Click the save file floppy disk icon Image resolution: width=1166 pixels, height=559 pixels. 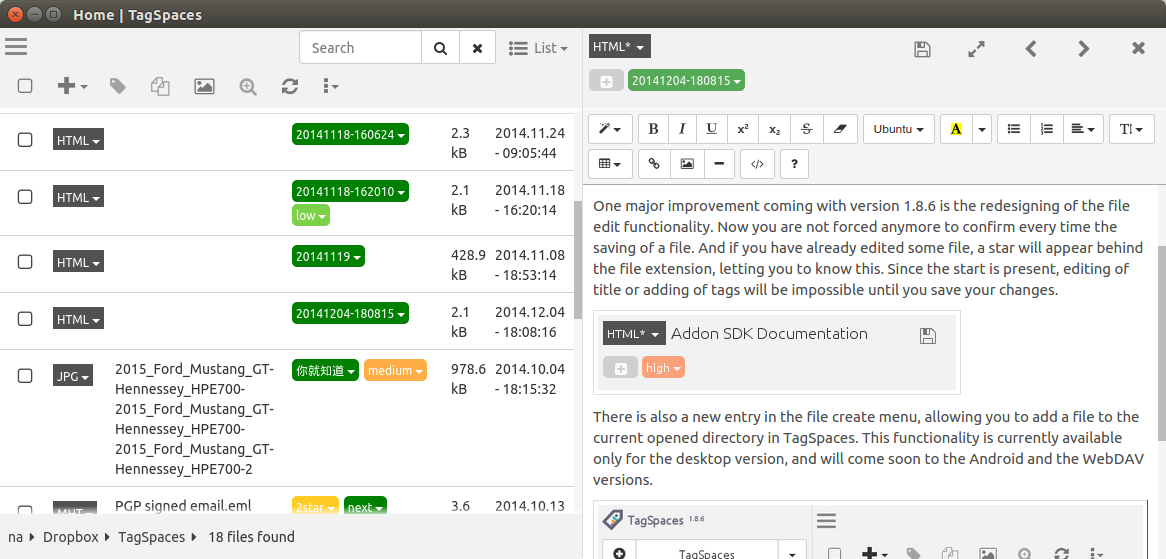(x=923, y=49)
